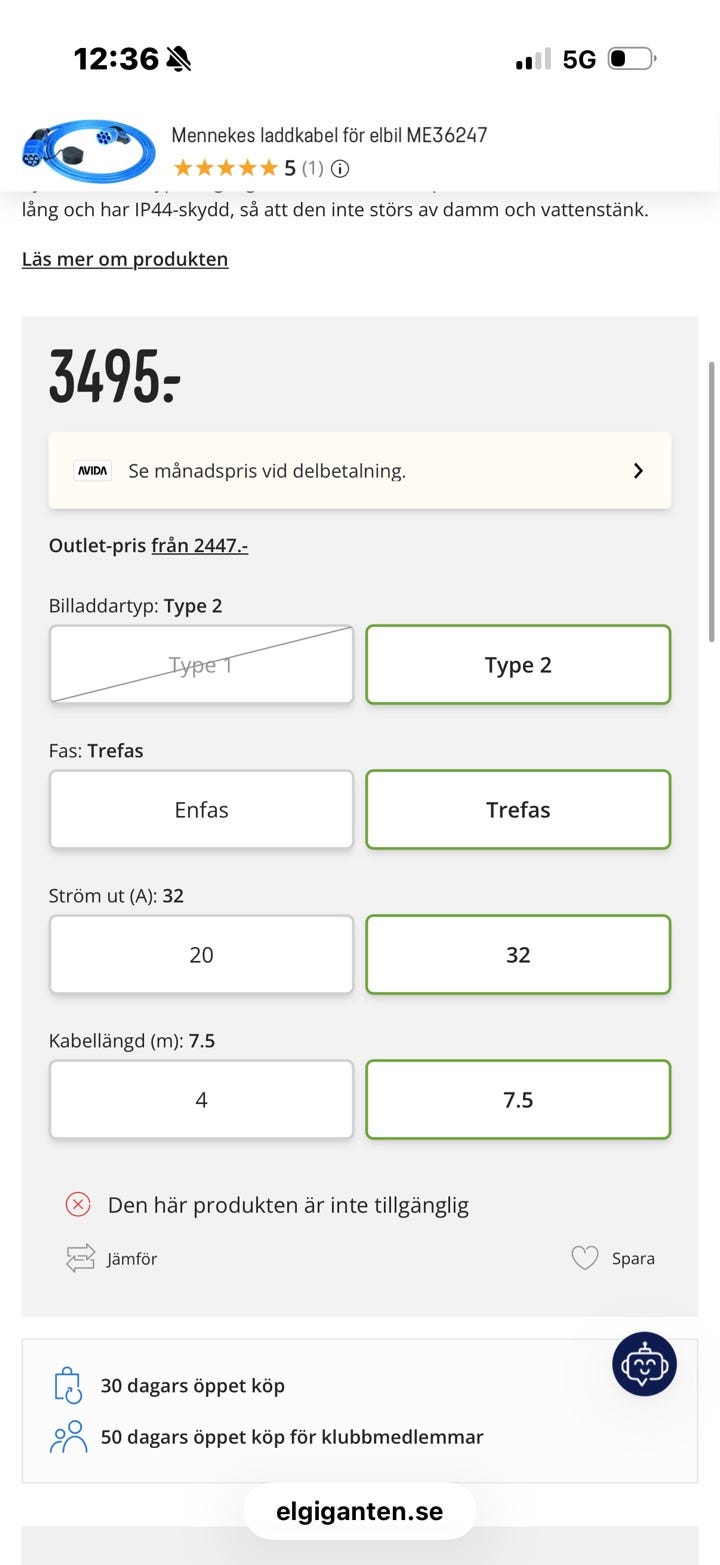Screen dimensions: 720x1565
Task: Choose the Trefas phase option
Action: point(518,809)
